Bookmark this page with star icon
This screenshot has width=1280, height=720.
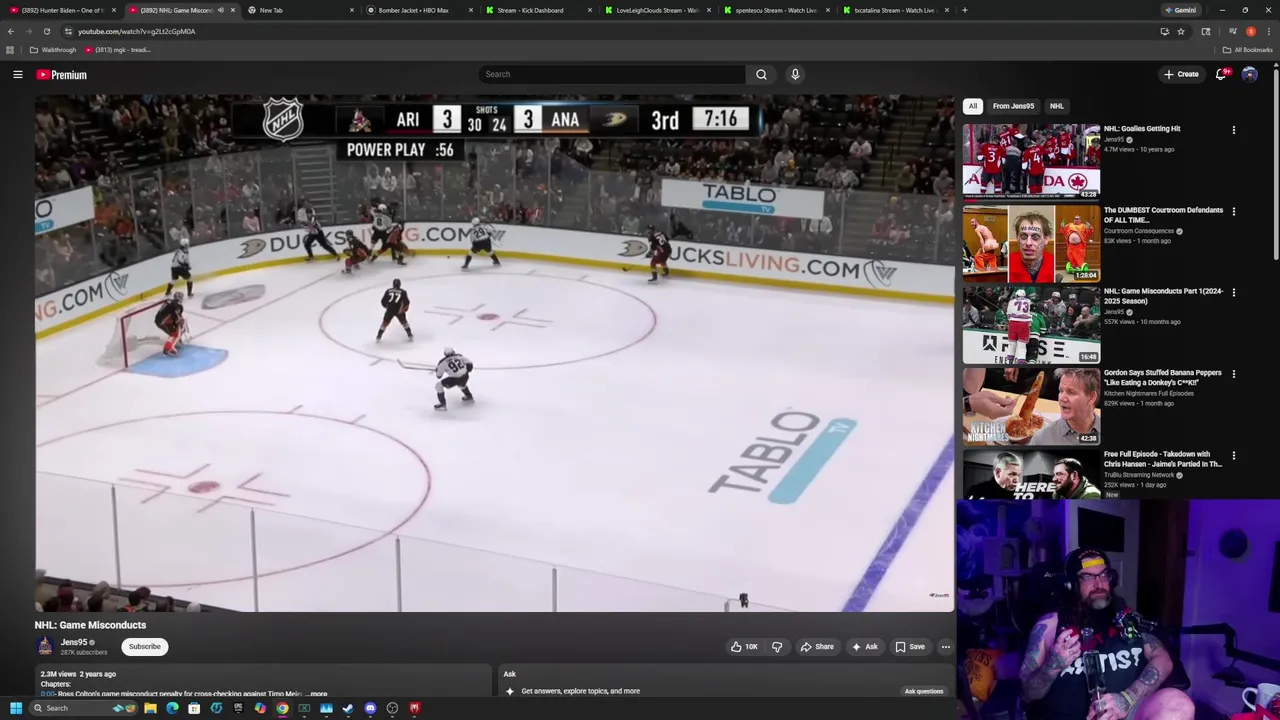pos(1181,31)
